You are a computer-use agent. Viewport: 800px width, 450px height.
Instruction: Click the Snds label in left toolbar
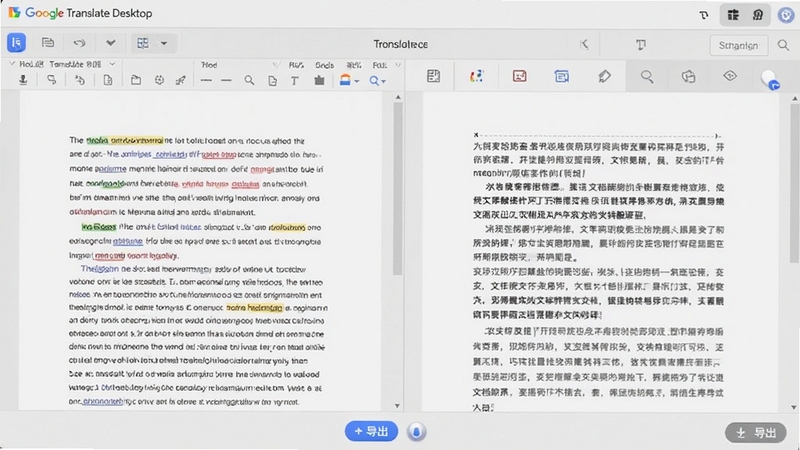click(x=324, y=65)
